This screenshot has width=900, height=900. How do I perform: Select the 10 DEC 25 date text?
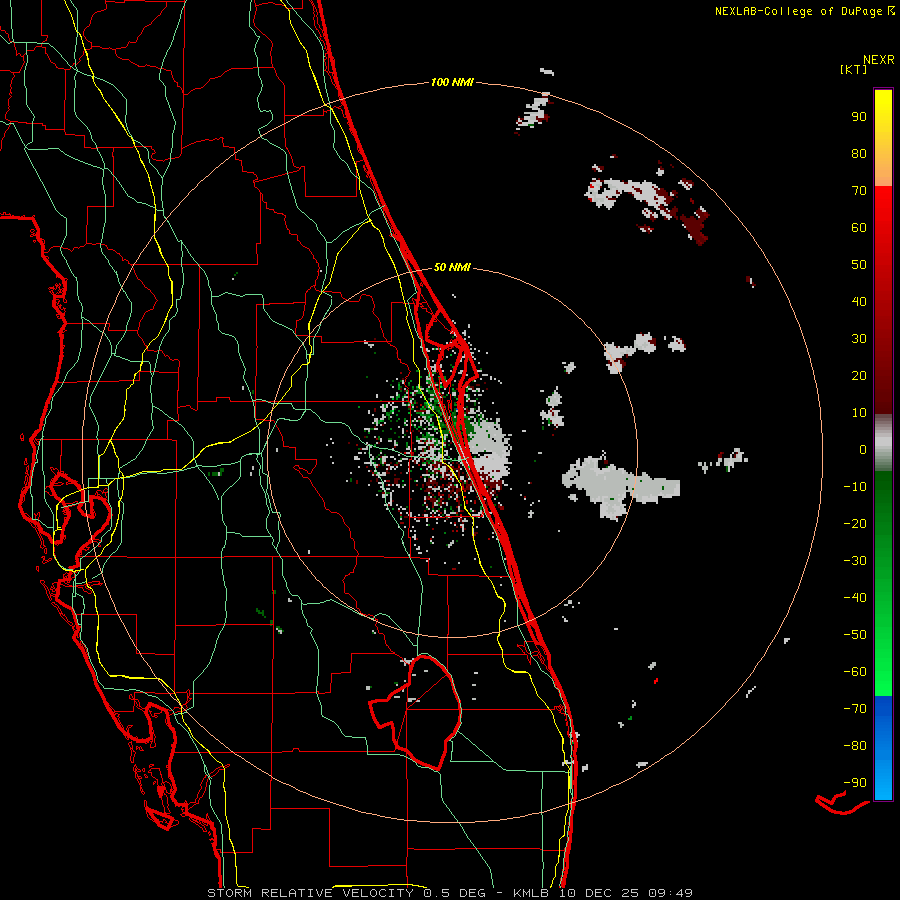pyautogui.click(x=599, y=893)
